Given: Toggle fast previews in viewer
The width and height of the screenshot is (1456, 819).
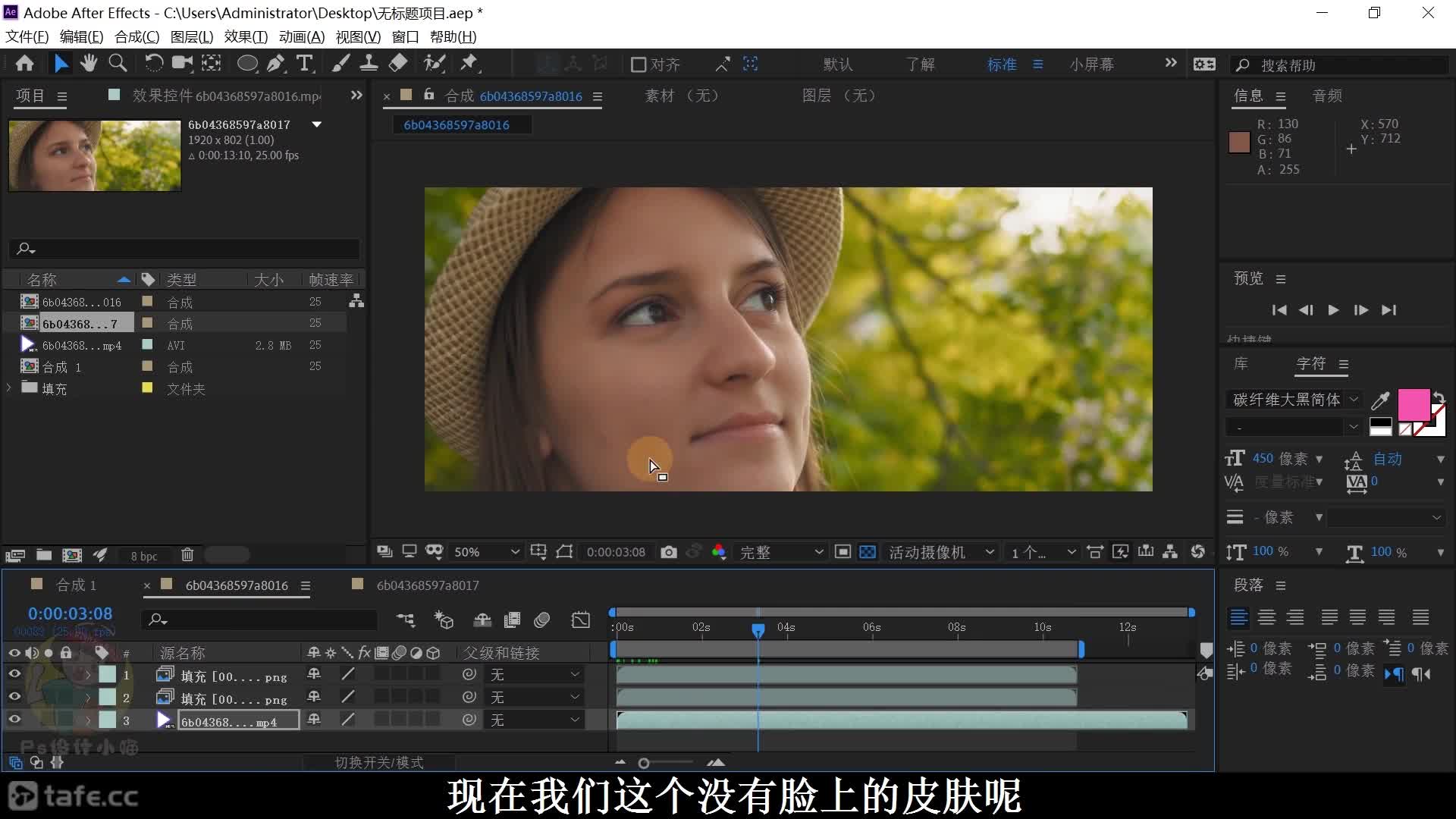Looking at the screenshot, I should click(1121, 552).
